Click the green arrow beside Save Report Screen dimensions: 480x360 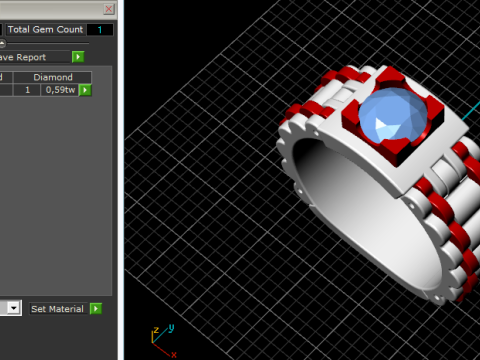78,57
